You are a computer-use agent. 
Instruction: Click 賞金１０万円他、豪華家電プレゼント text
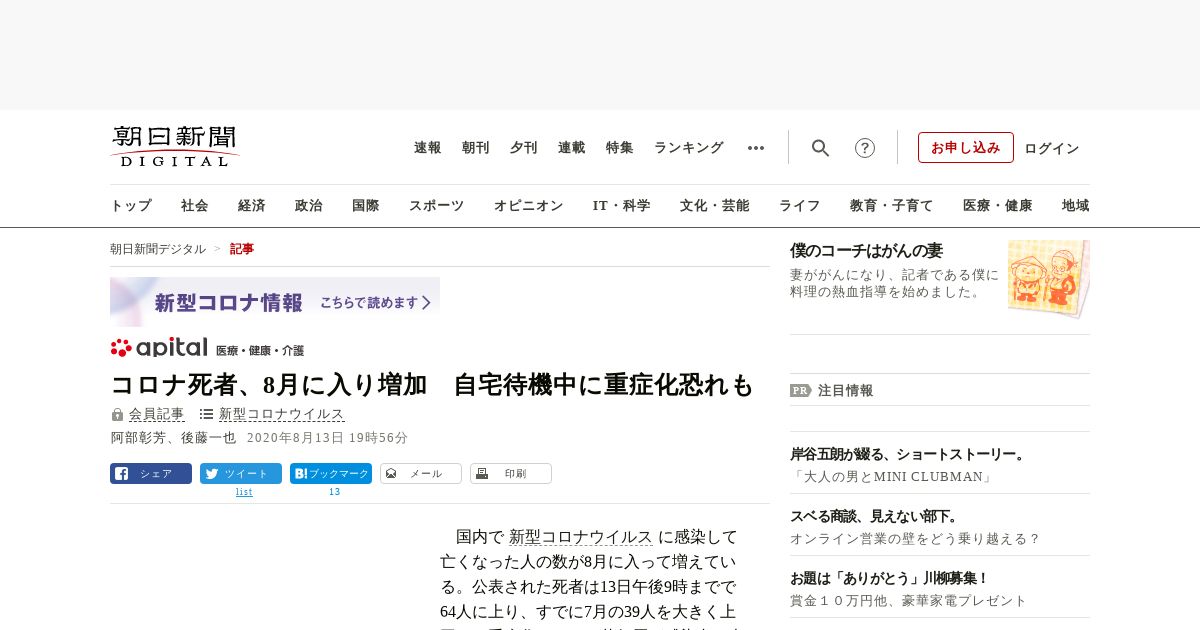click(x=908, y=601)
